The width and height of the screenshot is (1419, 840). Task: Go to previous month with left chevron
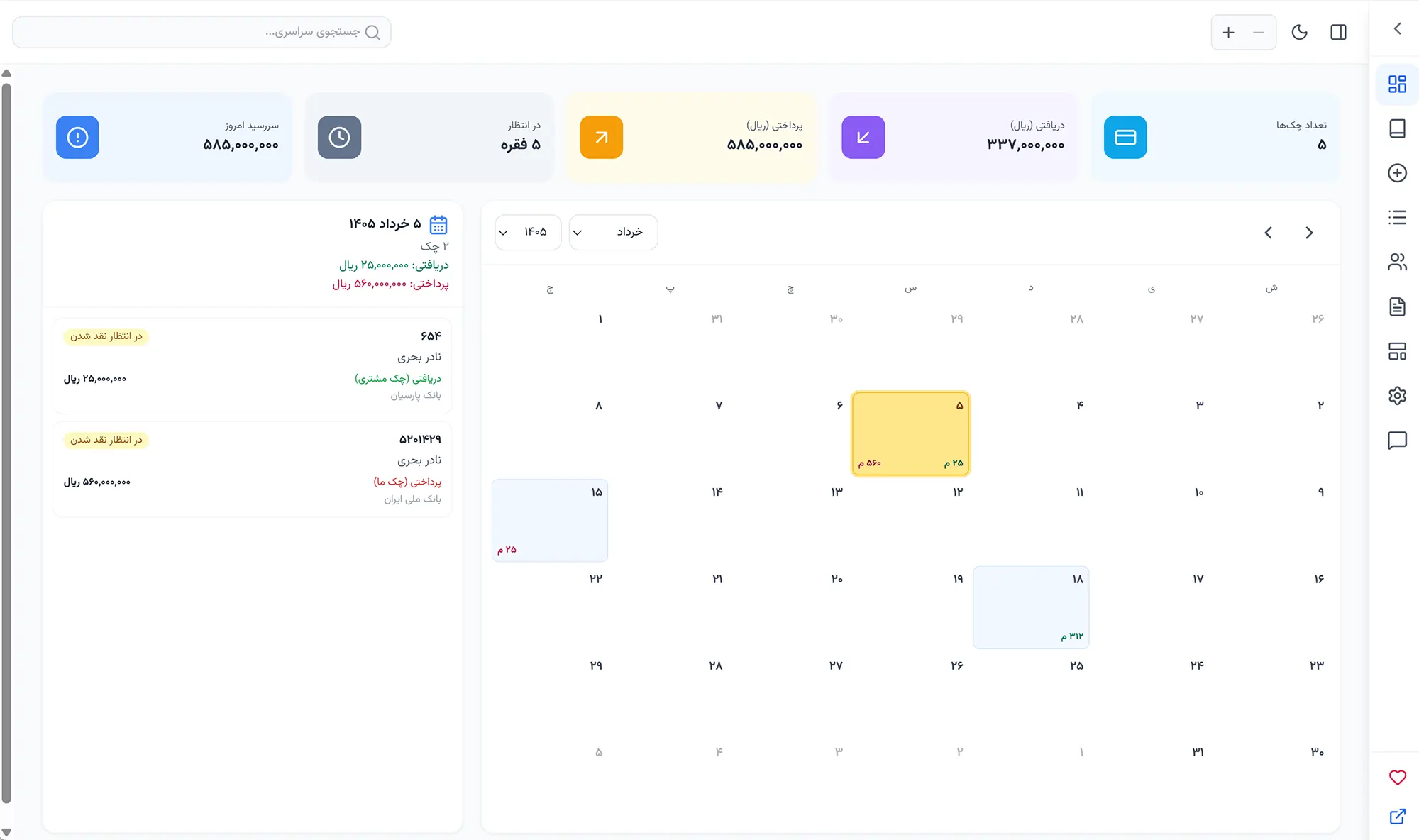[x=1269, y=233]
